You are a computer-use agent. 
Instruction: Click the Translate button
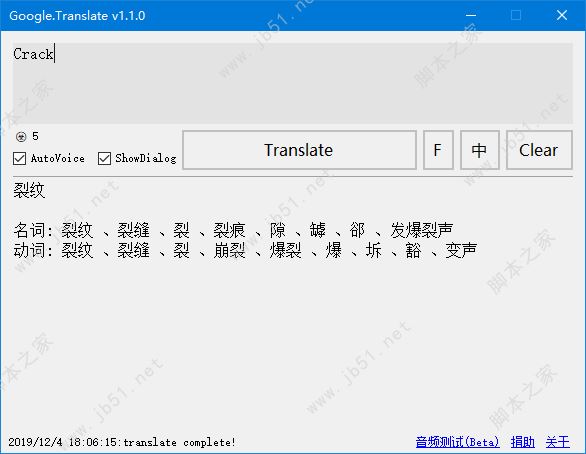coord(299,150)
